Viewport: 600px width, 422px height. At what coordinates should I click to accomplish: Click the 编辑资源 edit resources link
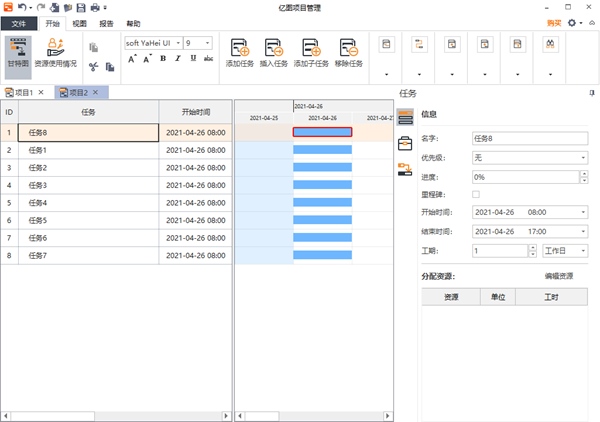click(x=558, y=275)
